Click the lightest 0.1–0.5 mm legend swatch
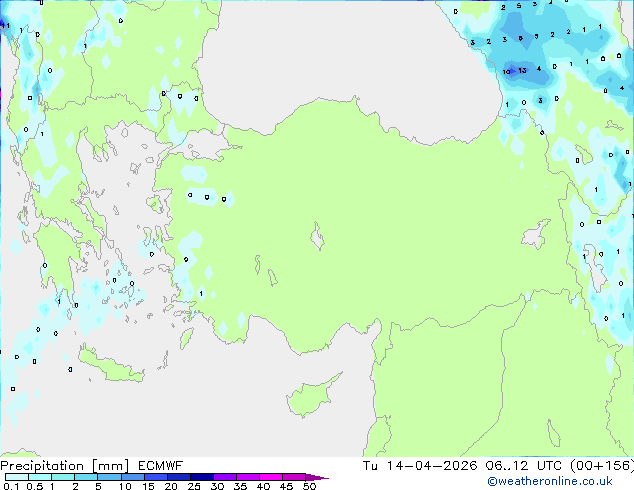The image size is (634, 490). 17,477
